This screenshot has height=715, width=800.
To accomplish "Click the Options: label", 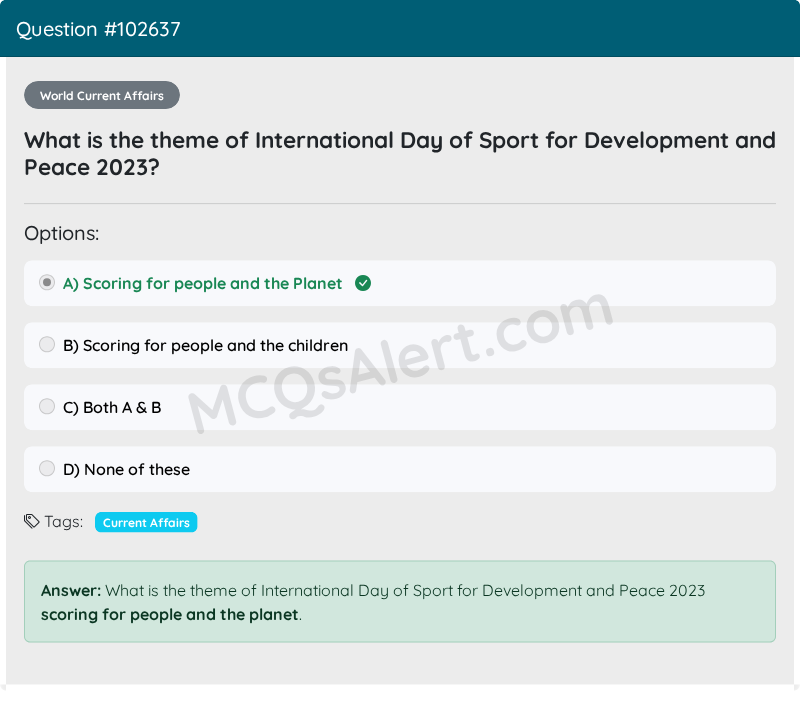I will 62,234.
